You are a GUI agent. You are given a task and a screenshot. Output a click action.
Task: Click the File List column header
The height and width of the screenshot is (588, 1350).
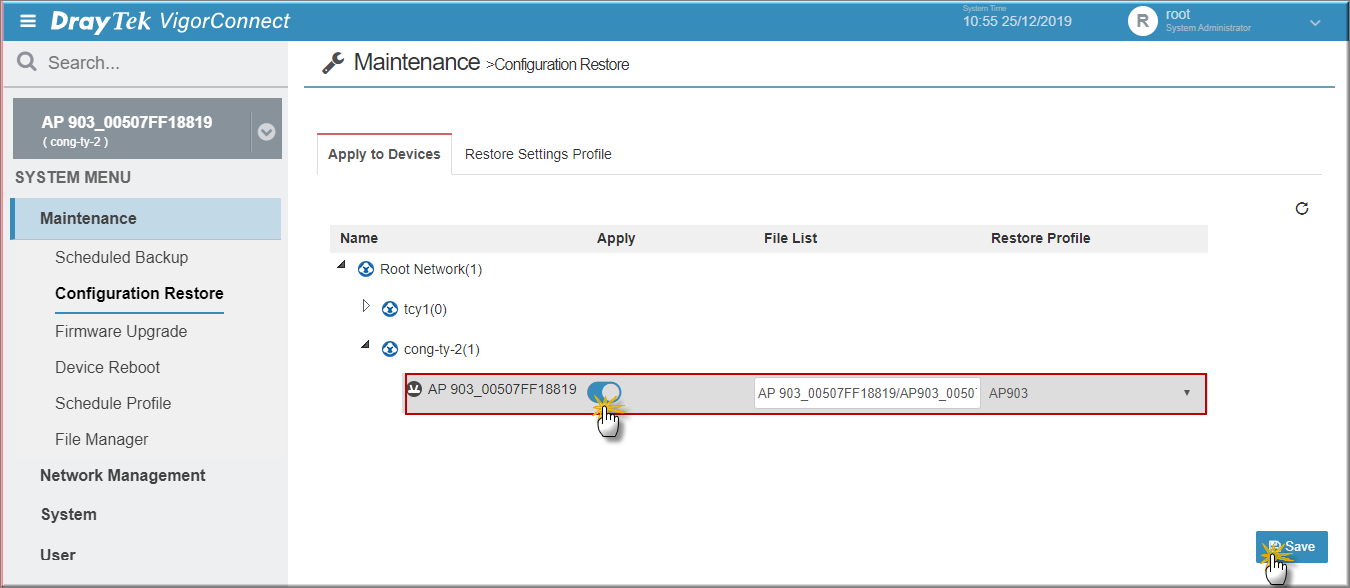coord(790,238)
